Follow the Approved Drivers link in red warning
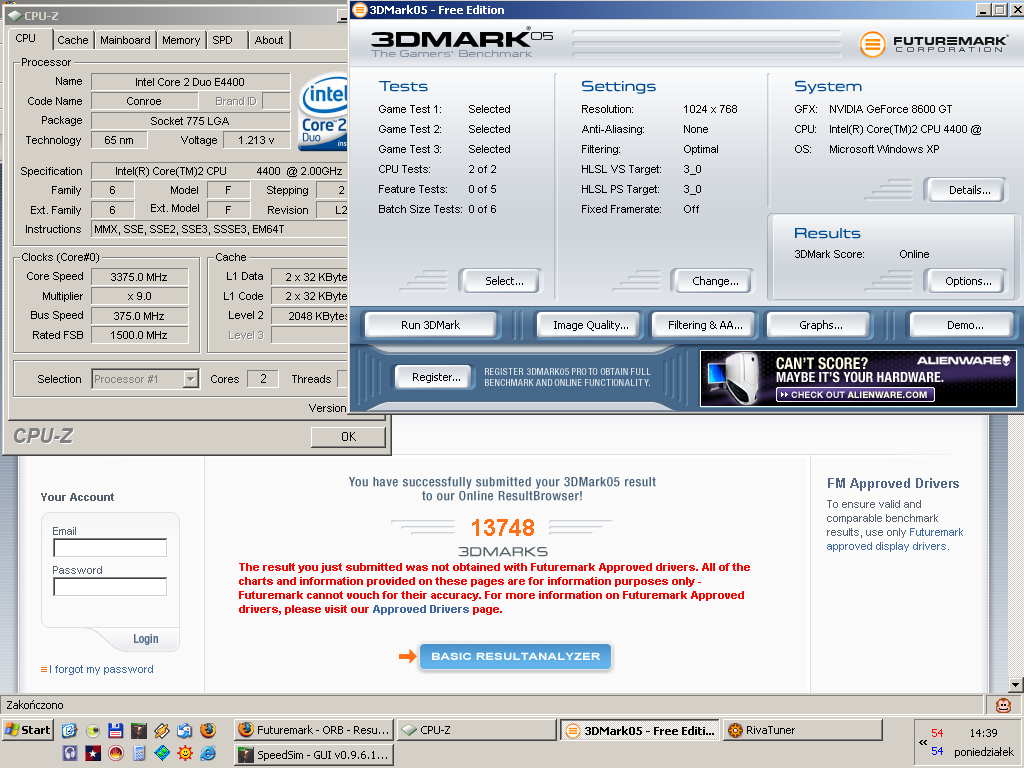This screenshot has height=768, width=1024. pyautogui.click(x=421, y=609)
